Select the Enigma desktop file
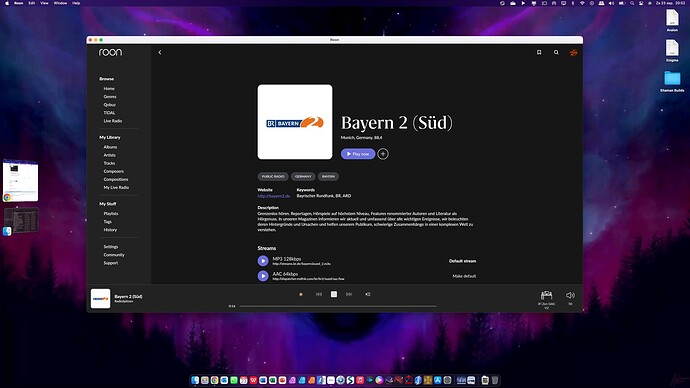Image resolution: width=690 pixels, height=388 pixels. pyautogui.click(x=672, y=51)
